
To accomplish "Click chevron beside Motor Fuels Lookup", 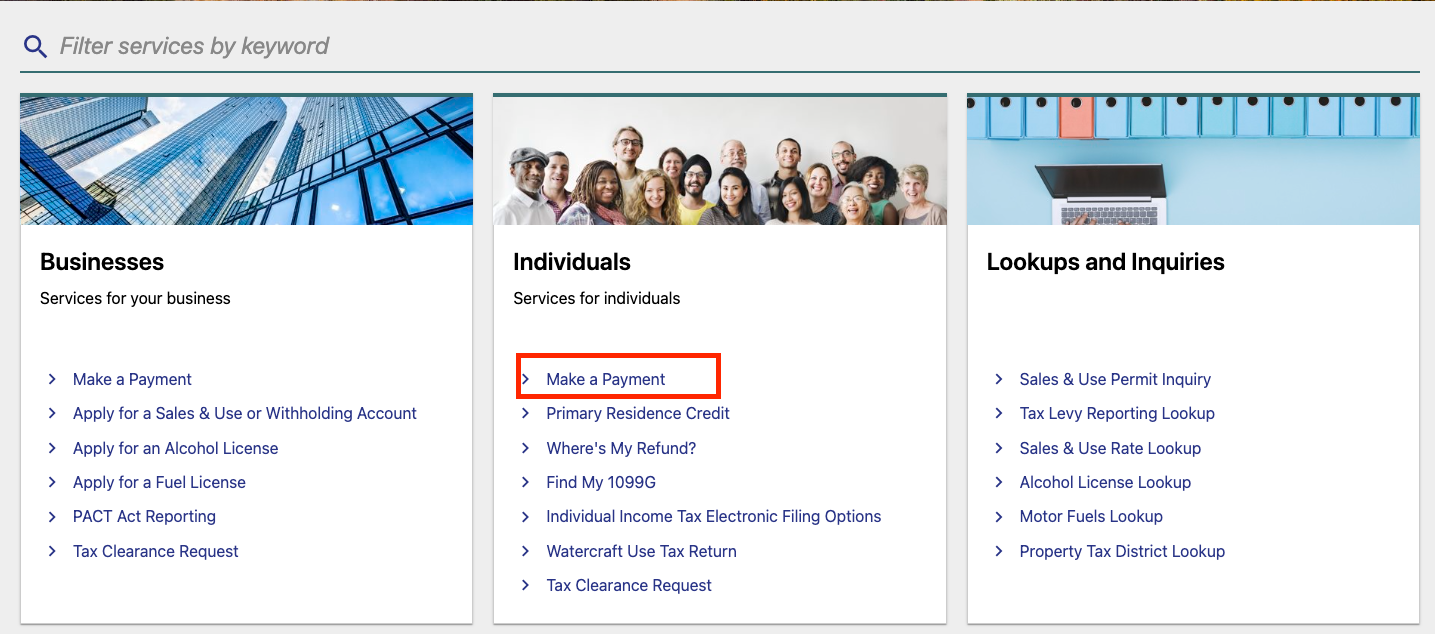I will point(998,516).
